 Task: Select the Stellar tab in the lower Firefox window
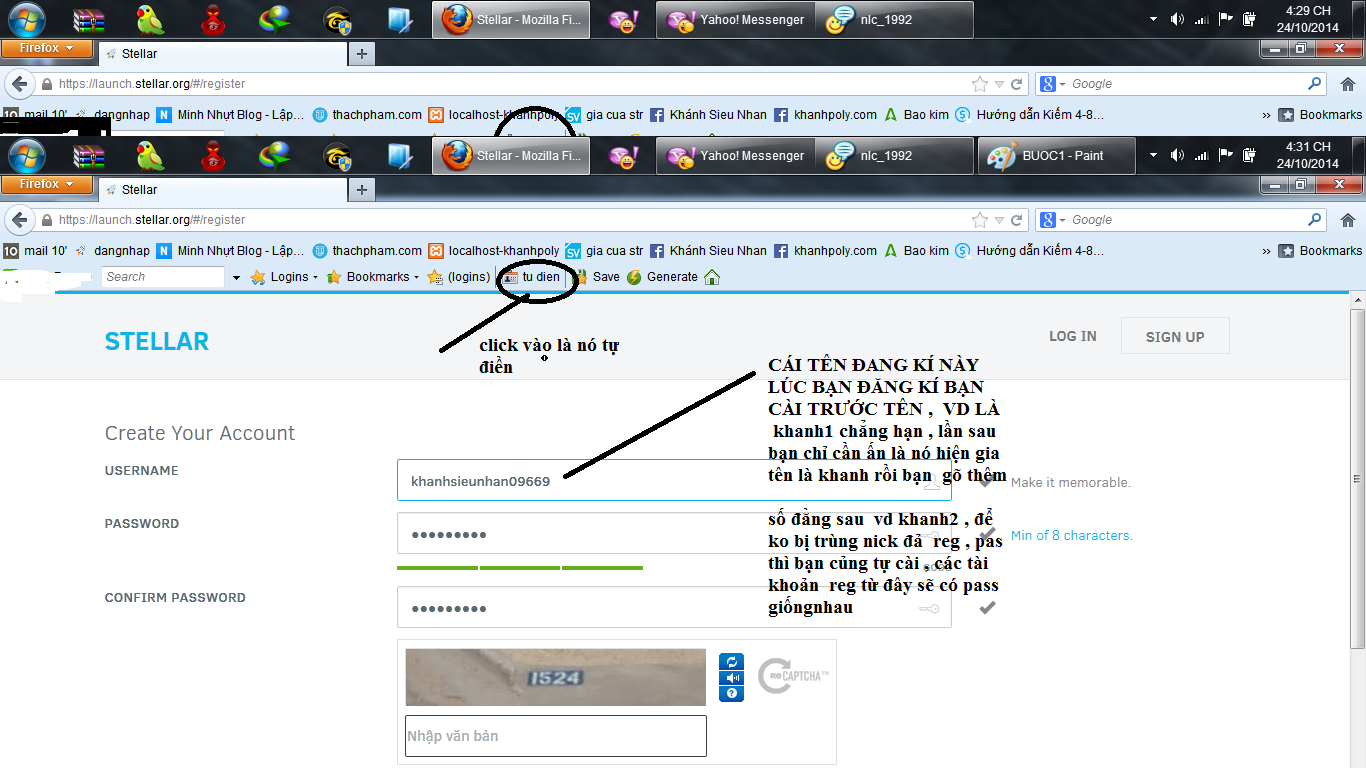[x=222, y=190]
